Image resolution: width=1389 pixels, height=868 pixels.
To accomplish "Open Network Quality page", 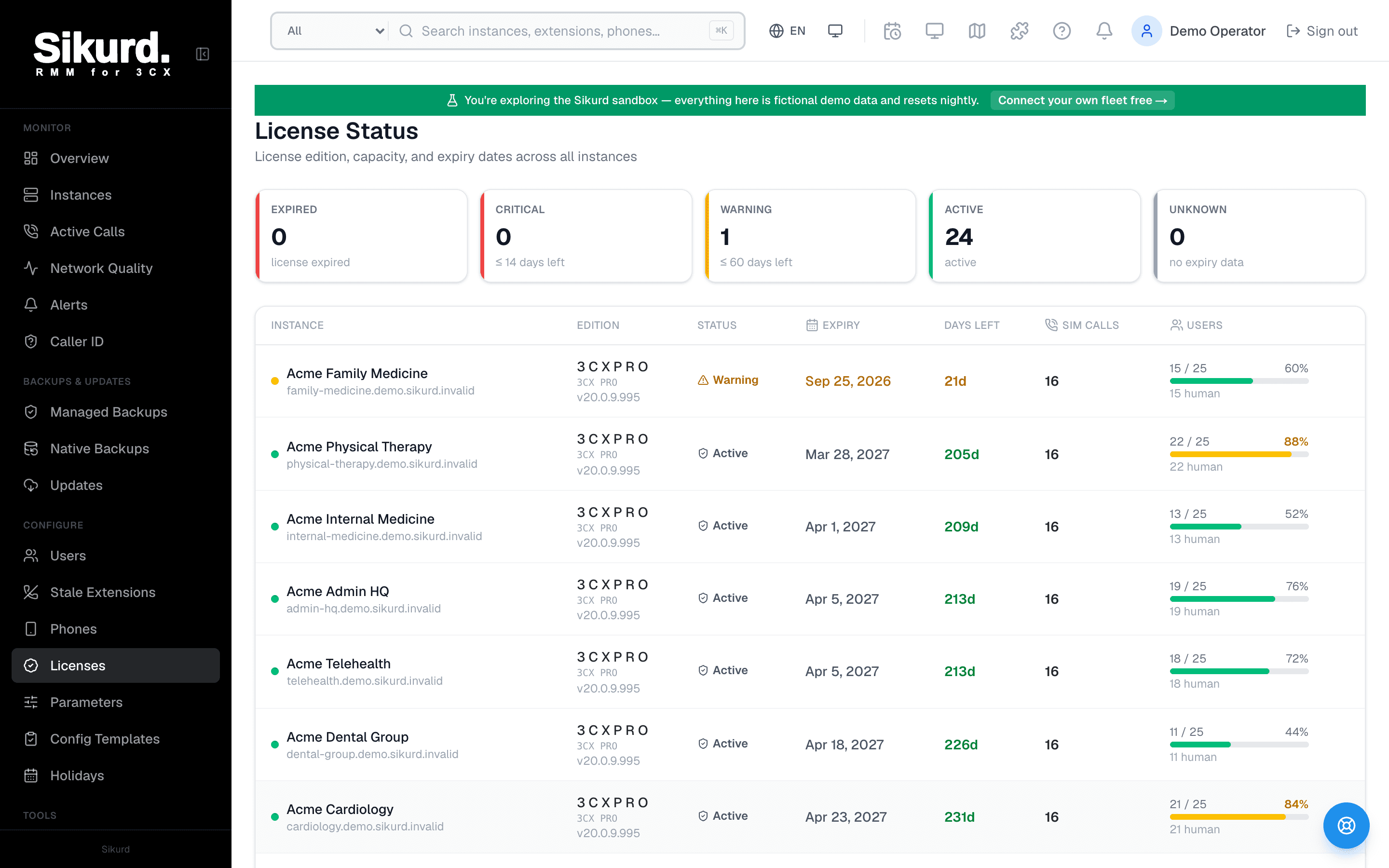I will (x=115, y=268).
